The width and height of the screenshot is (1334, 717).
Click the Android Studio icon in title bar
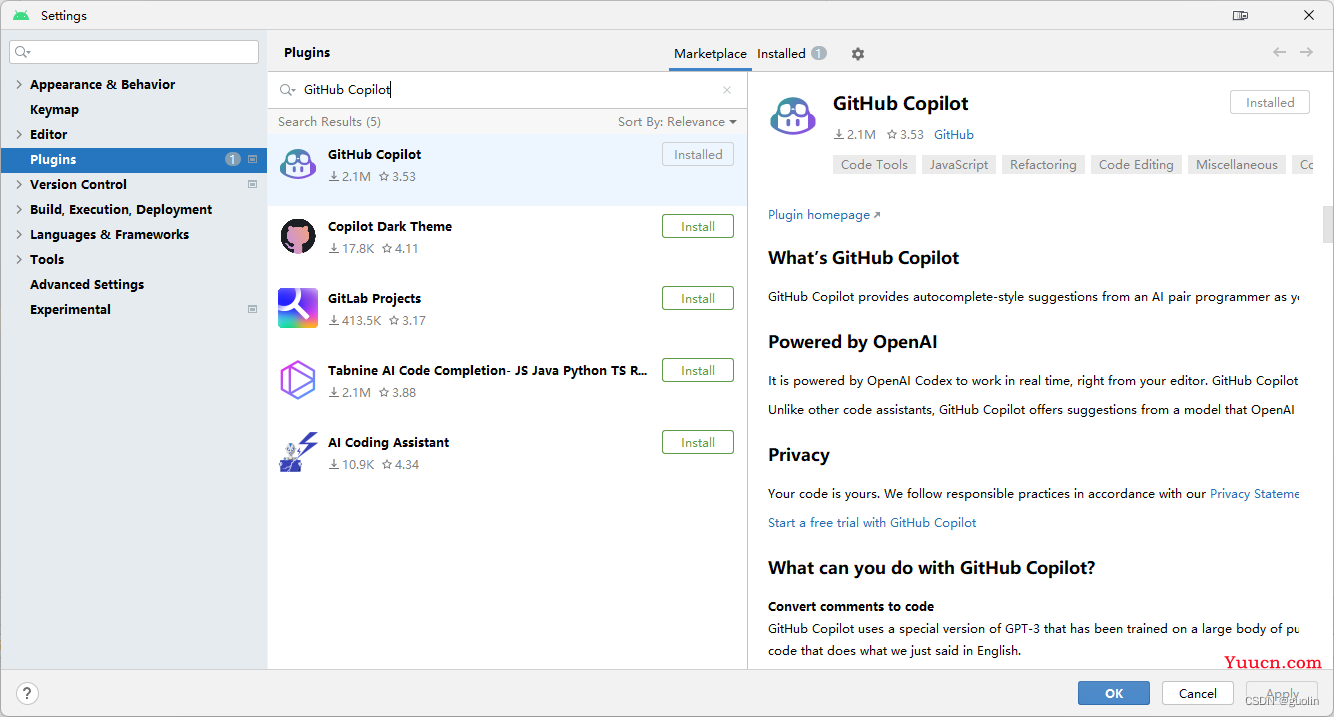(21, 15)
